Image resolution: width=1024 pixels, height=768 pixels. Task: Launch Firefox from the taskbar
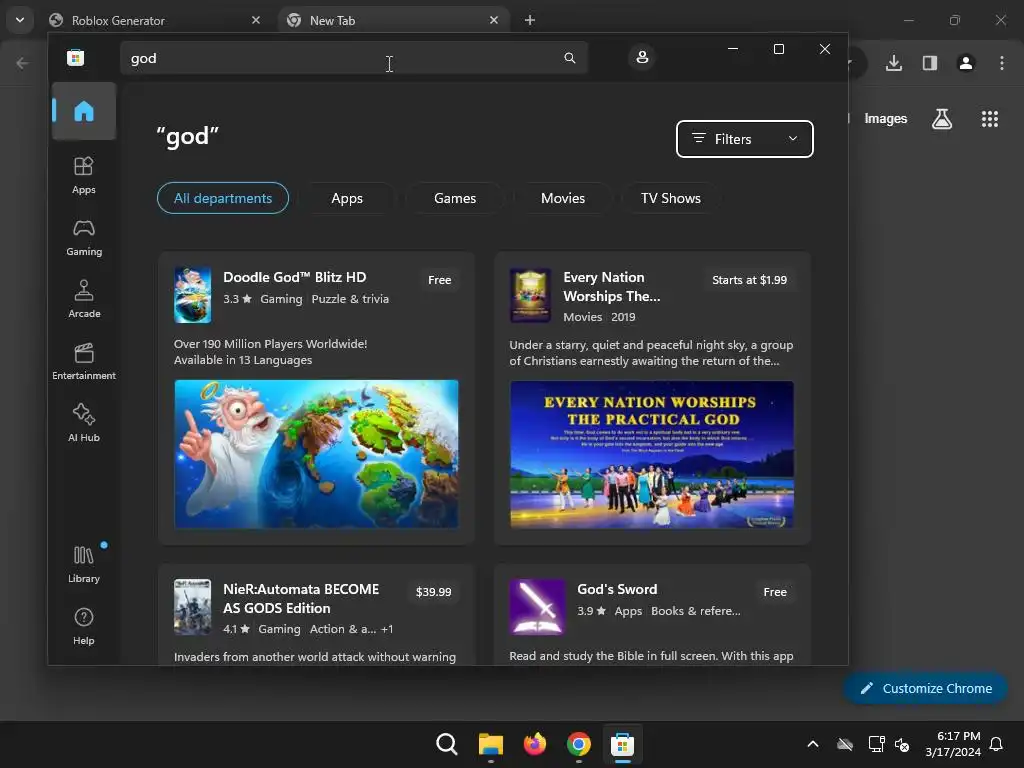click(535, 744)
